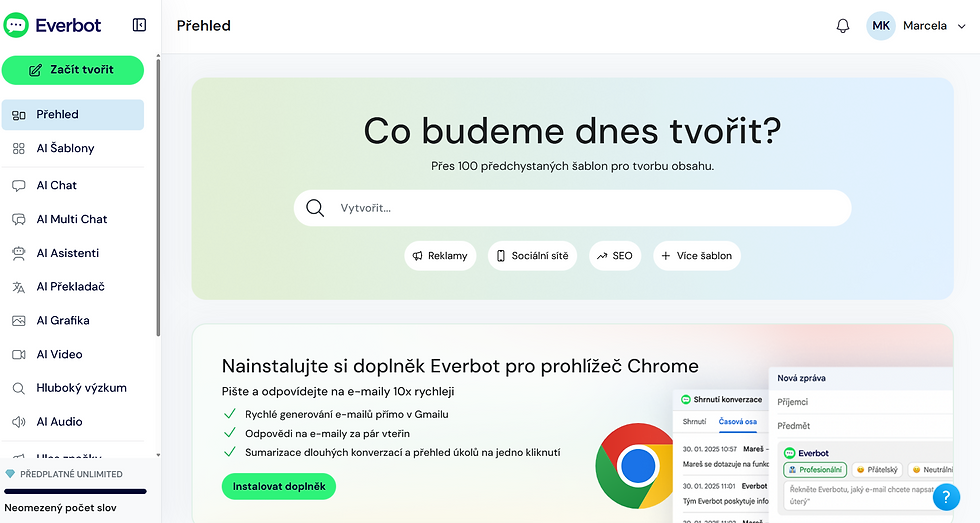The image size is (980, 523).
Task: Switch to Shrnutí tab in preview
Action: tap(694, 422)
